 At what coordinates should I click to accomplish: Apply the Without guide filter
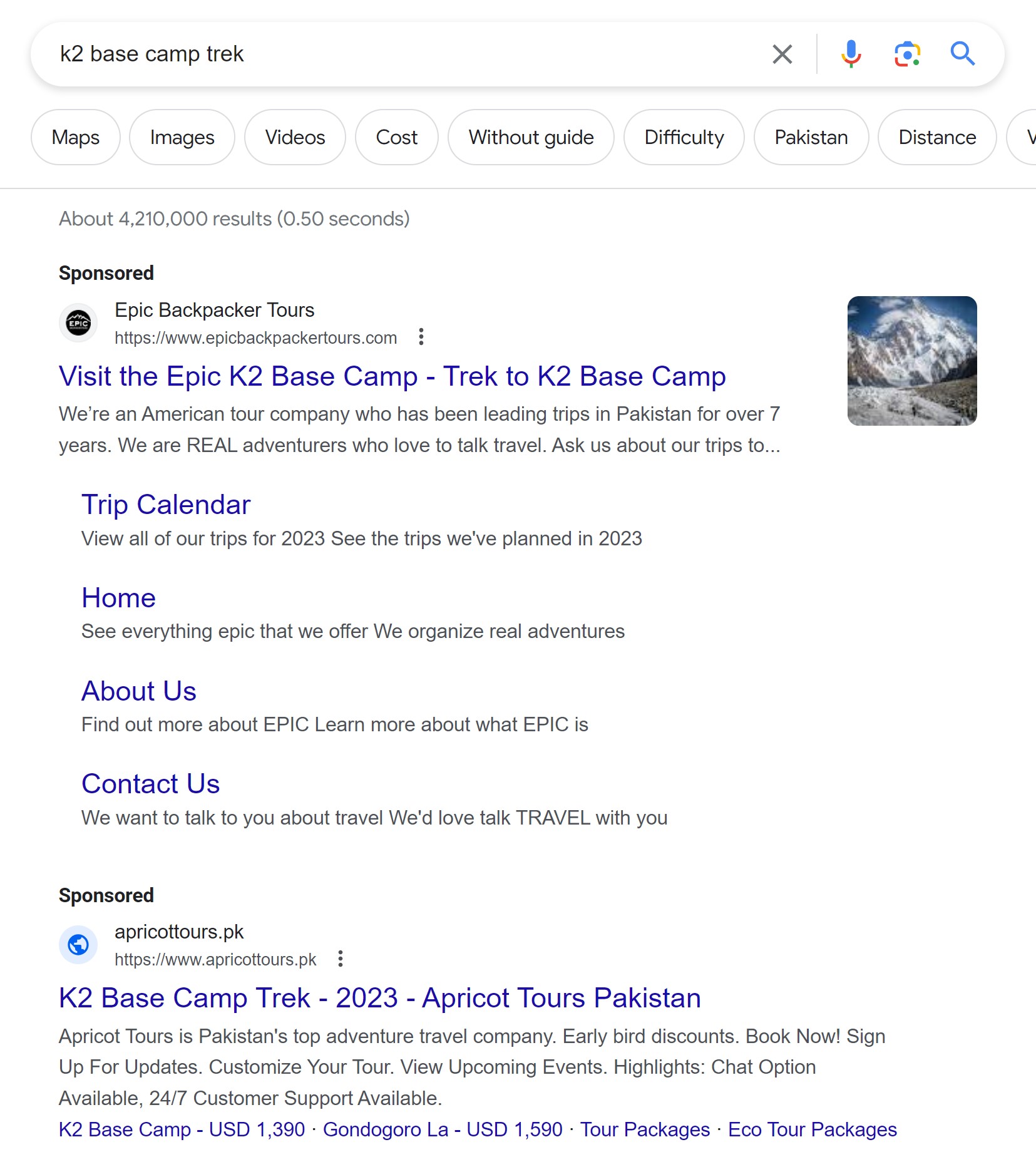[x=531, y=138]
